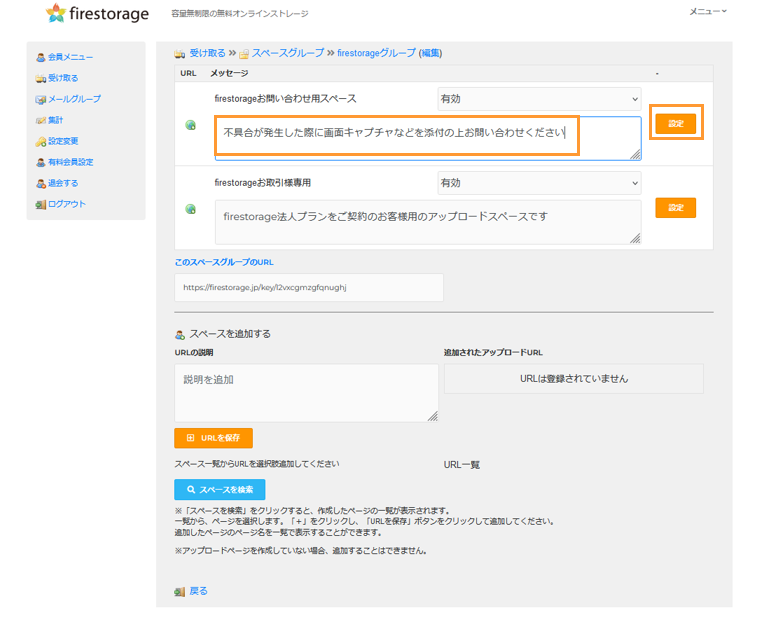This screenshot has width=762, height=621.
Task: Follow the breadcrumb スペースグループ link
Action: coord(288,53)
